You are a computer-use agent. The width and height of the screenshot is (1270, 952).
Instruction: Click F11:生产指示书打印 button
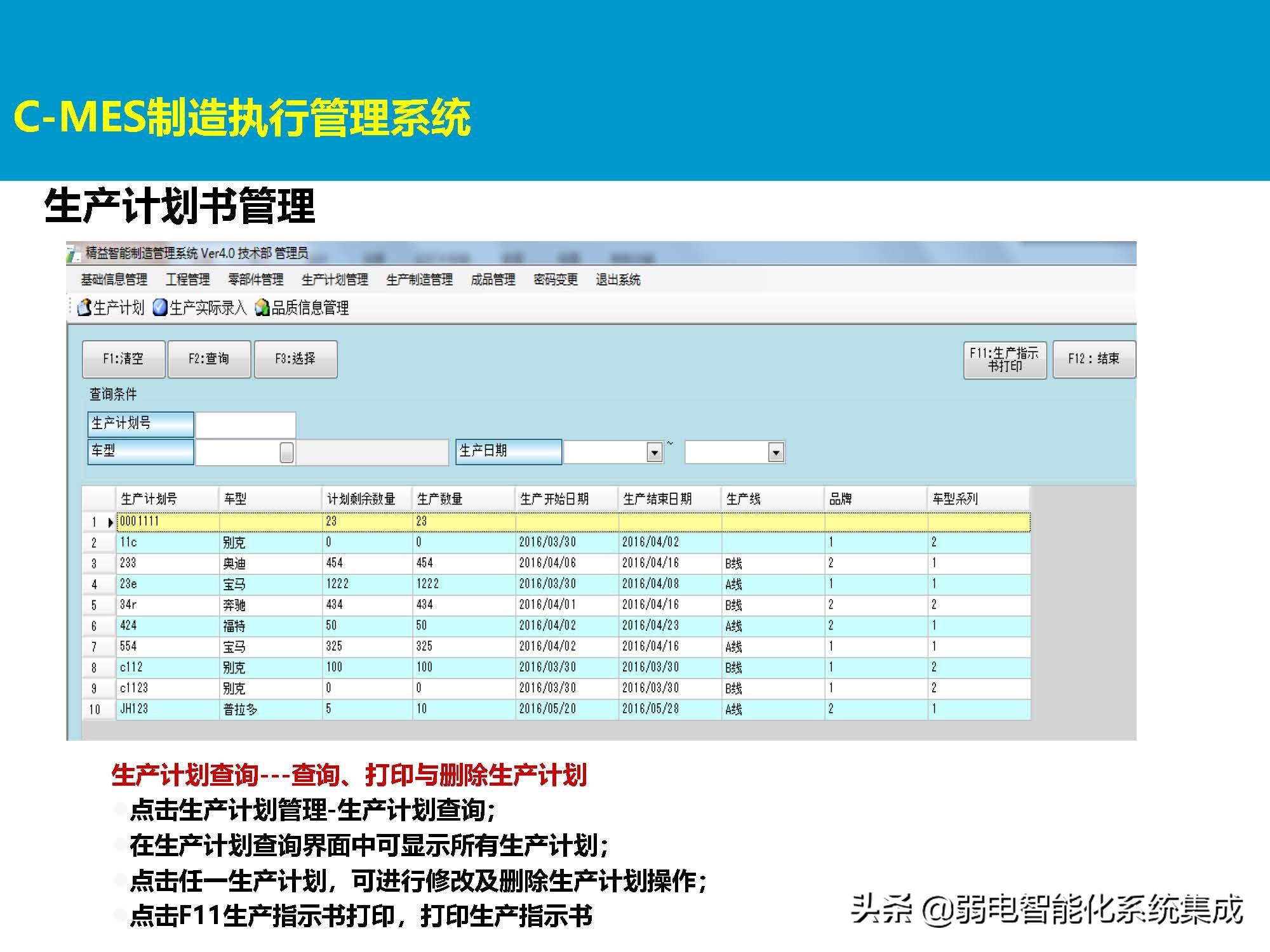coord(1005,360)
